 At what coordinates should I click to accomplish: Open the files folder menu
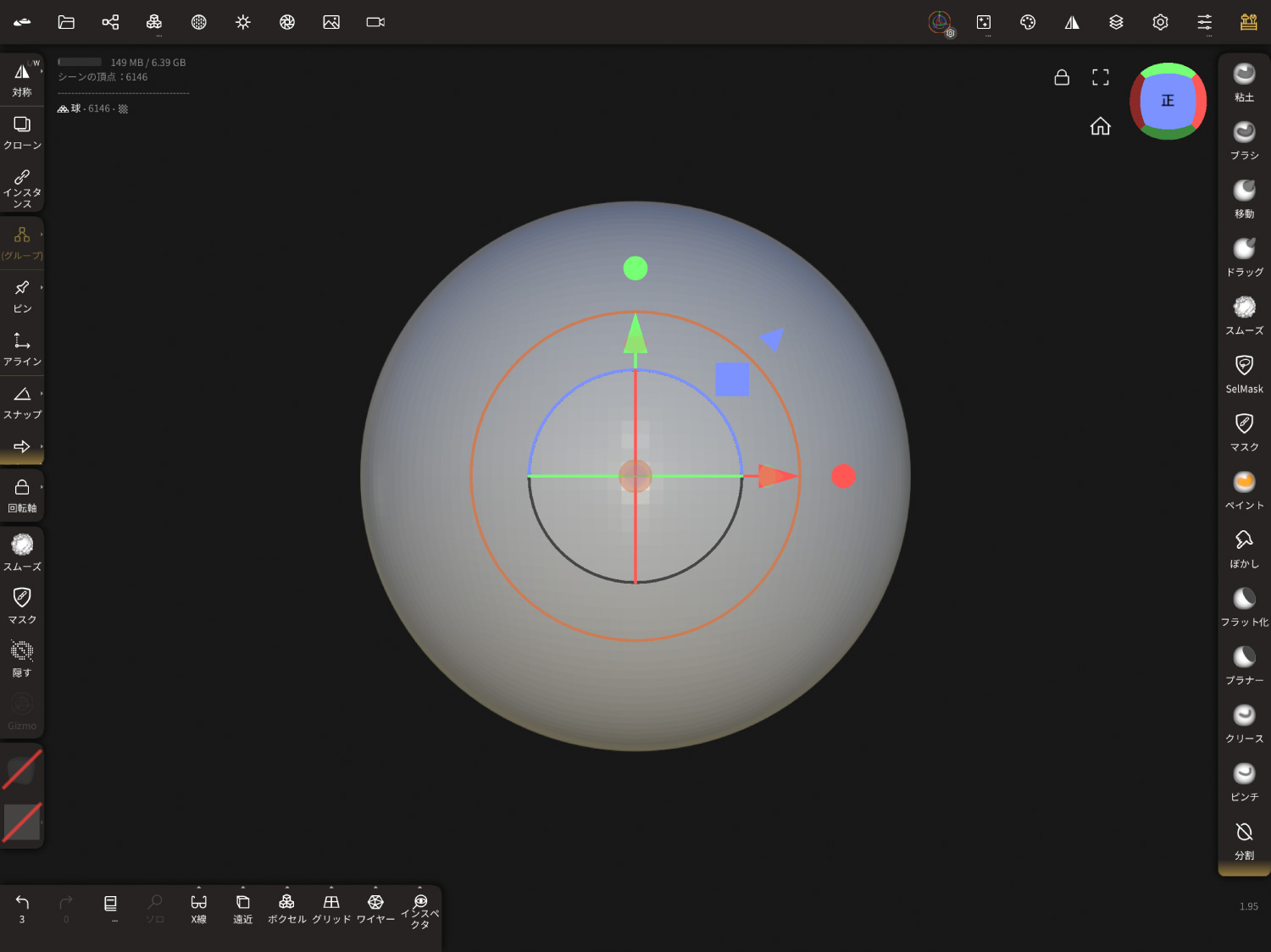click(x=66, y=22)
